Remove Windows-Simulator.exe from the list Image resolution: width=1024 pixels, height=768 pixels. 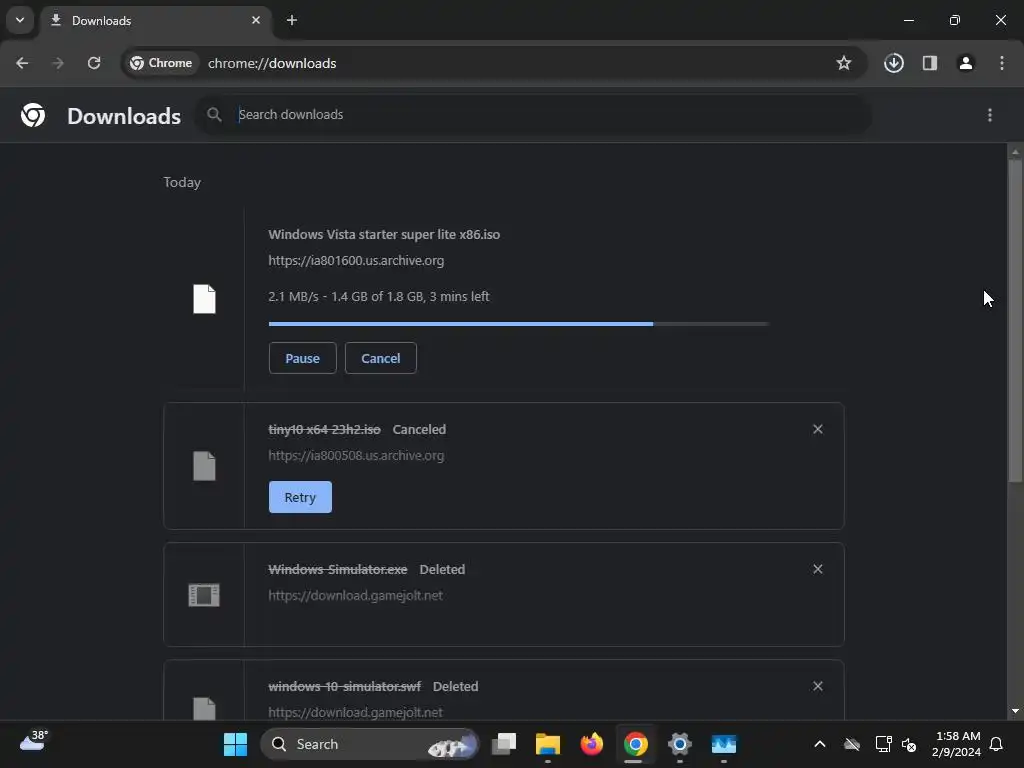[818, 569]
